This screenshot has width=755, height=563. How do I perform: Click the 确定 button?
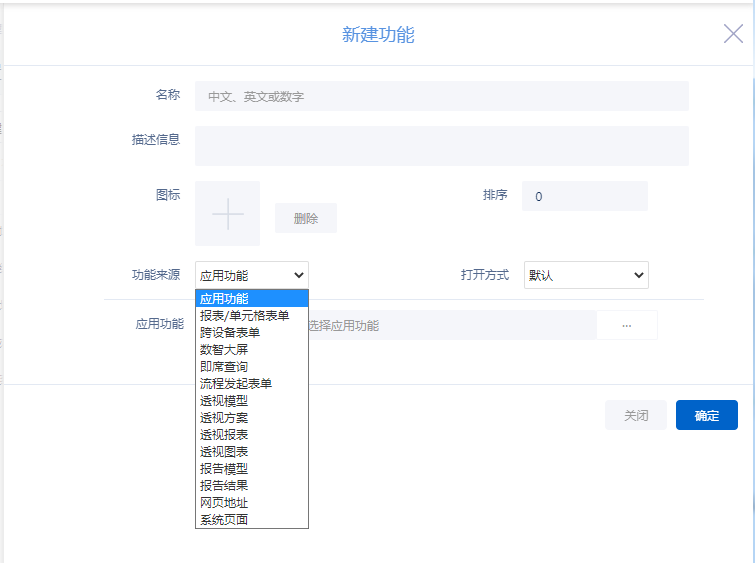click(x=706, y=415)
